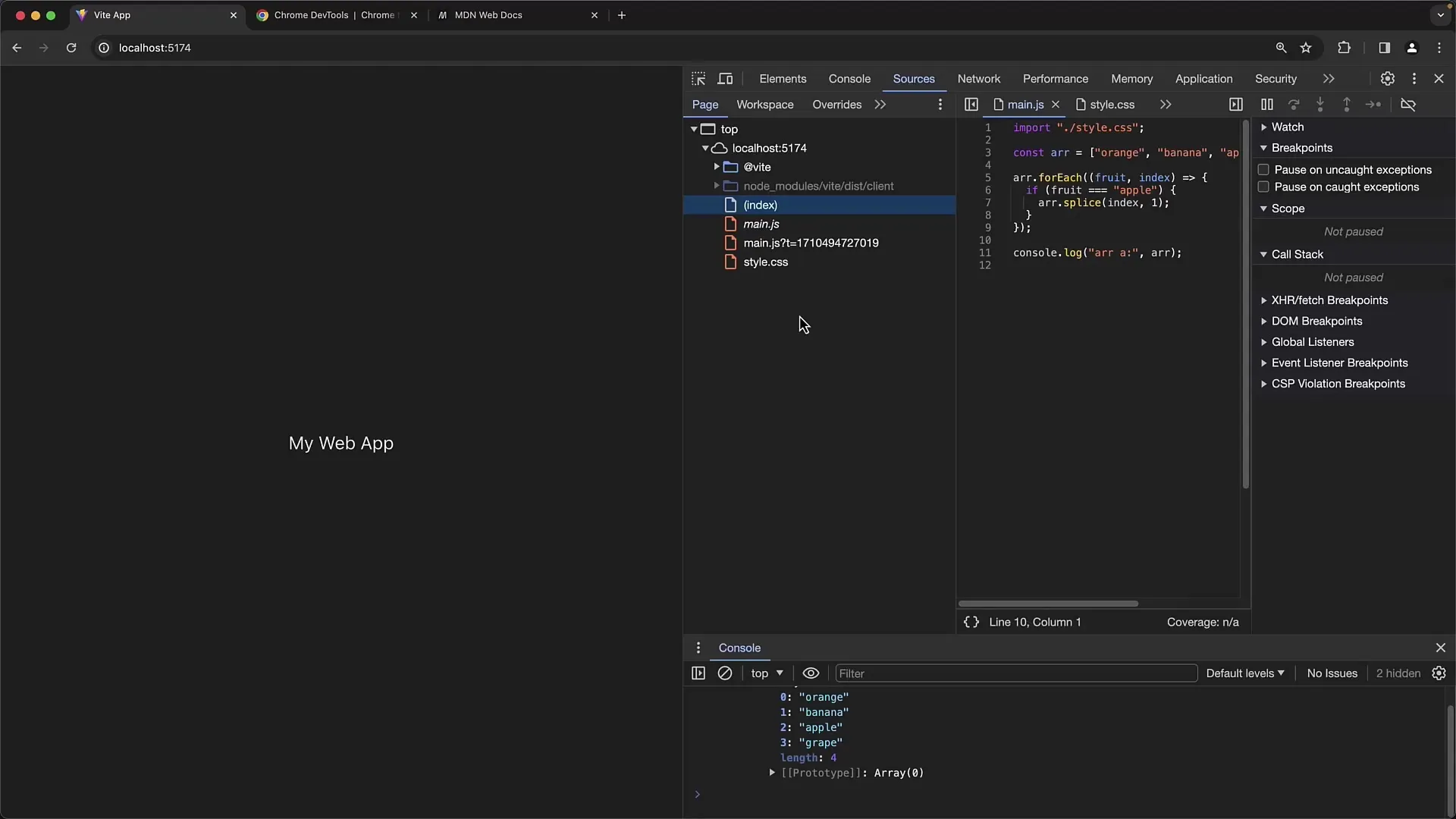Enable 'Pause on uncaught exceptions'

pos(1262,168)
